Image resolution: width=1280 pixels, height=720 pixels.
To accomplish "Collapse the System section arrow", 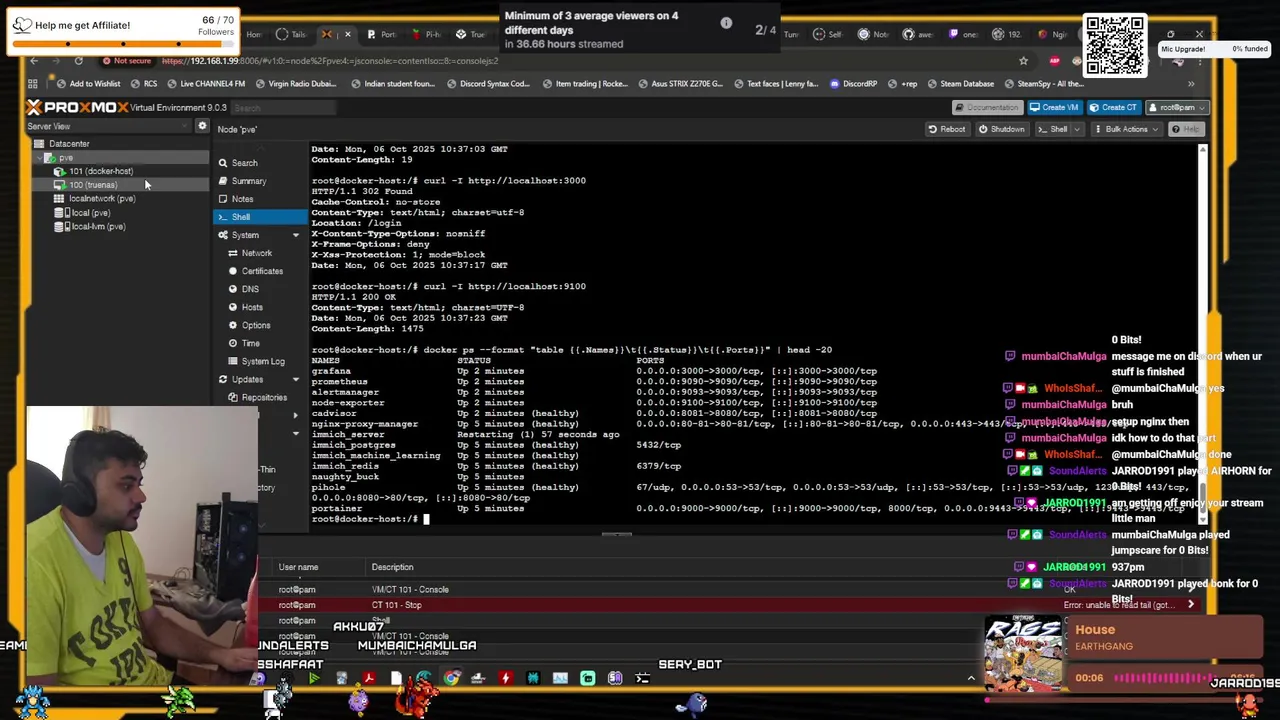I will 295,235.
